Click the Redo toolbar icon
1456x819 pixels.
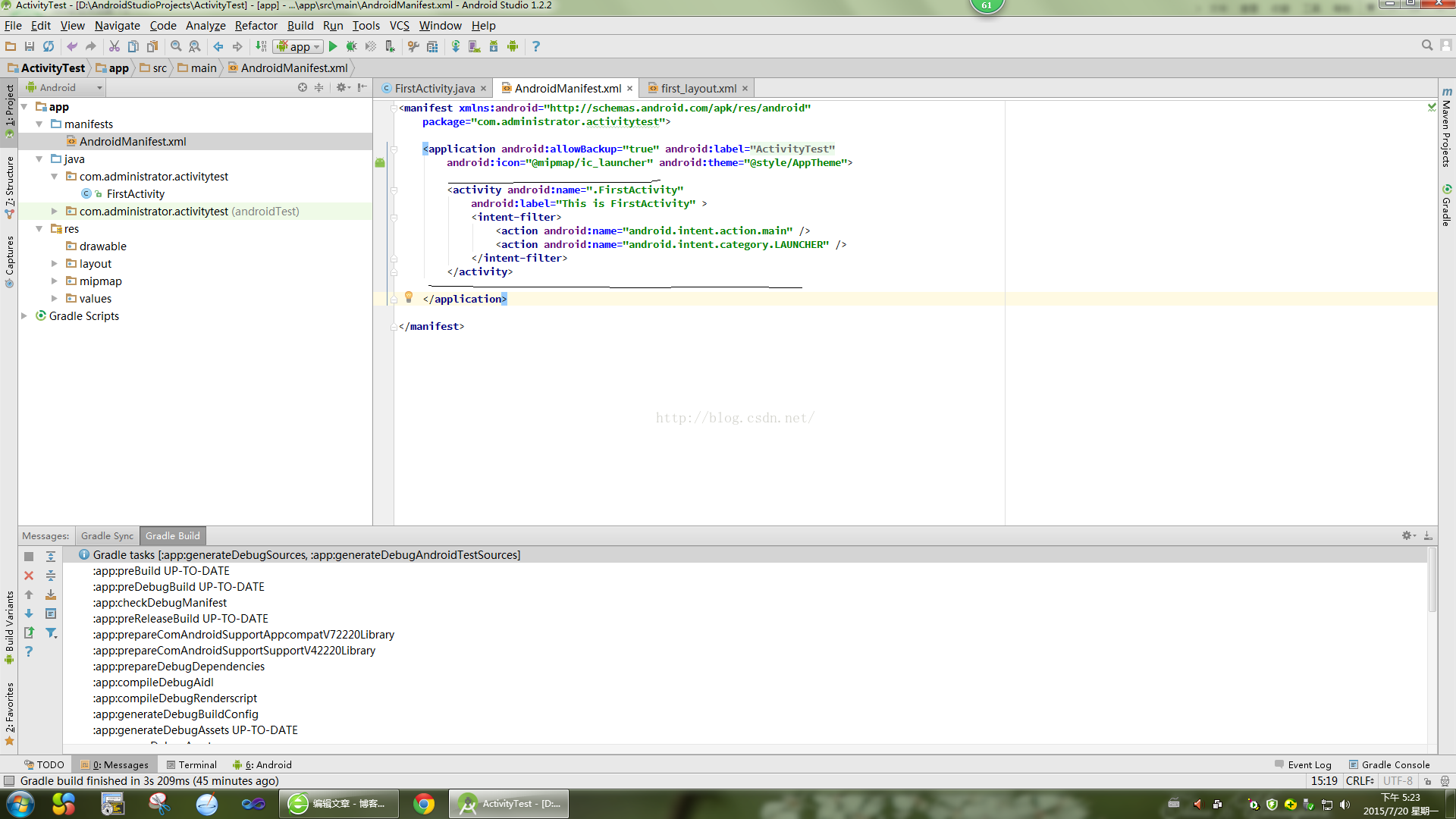91,46
